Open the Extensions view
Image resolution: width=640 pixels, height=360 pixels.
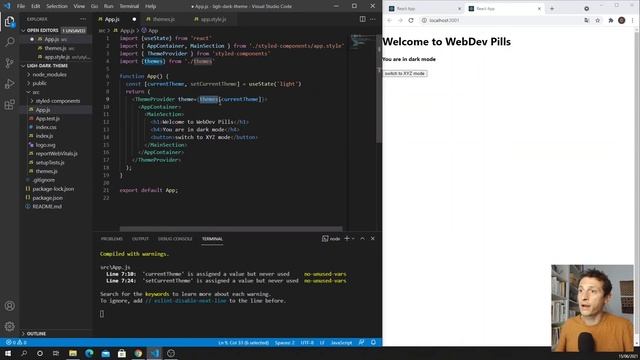click(x=9, y=104)
